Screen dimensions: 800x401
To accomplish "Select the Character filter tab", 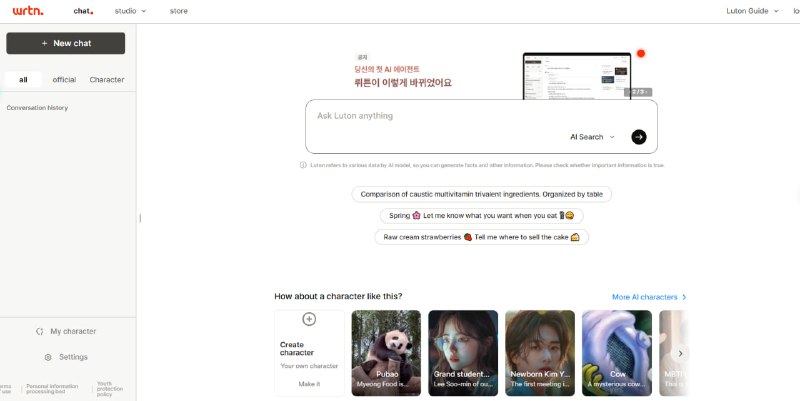I will (107, 80).
